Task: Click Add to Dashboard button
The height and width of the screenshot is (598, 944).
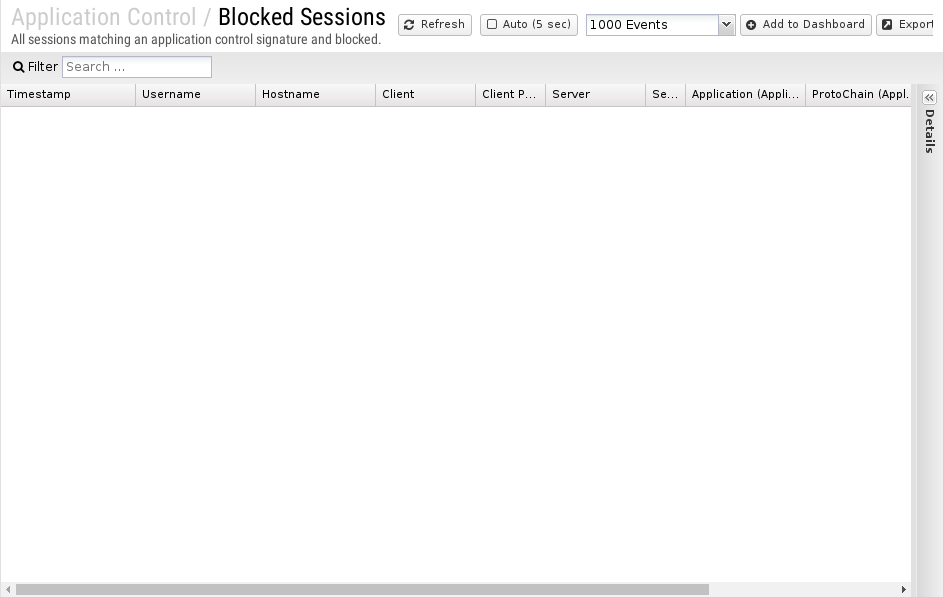Action: (x=806, y=25)
